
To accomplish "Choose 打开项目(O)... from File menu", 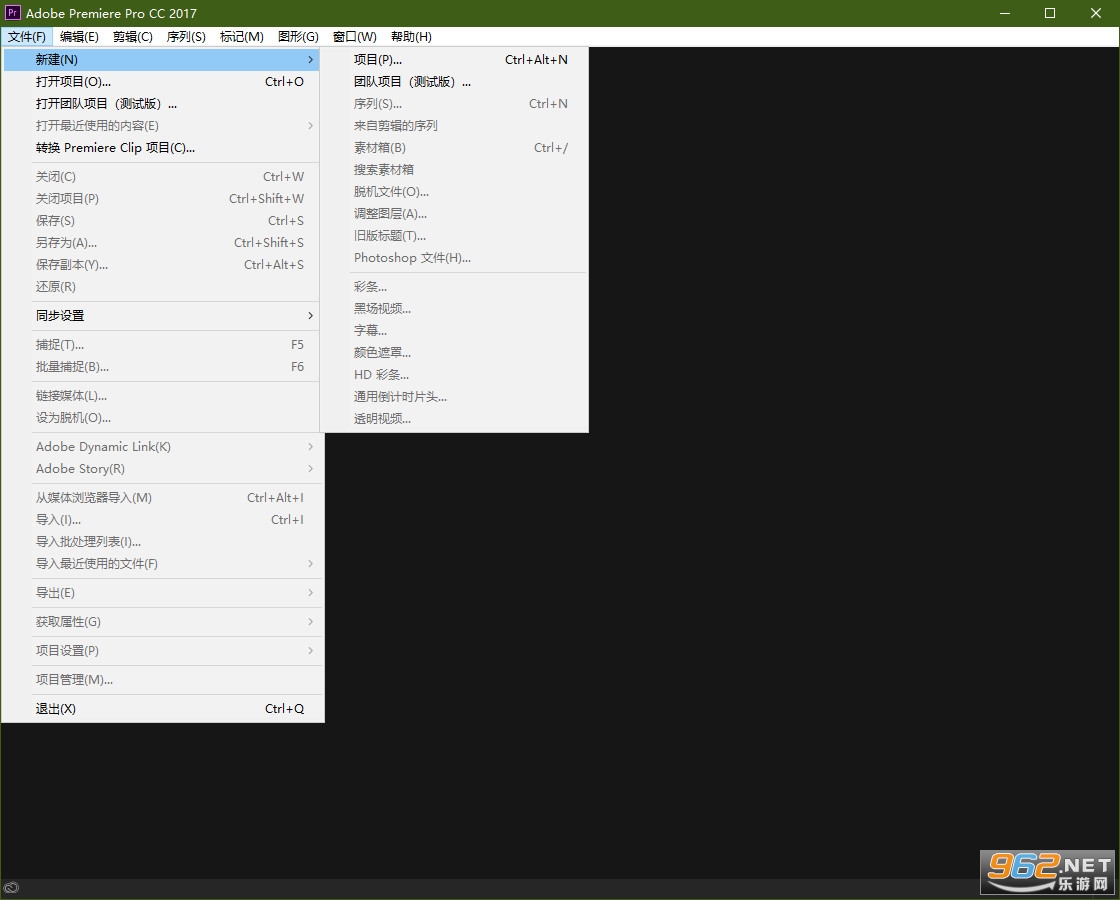I will tap(161, 82).
